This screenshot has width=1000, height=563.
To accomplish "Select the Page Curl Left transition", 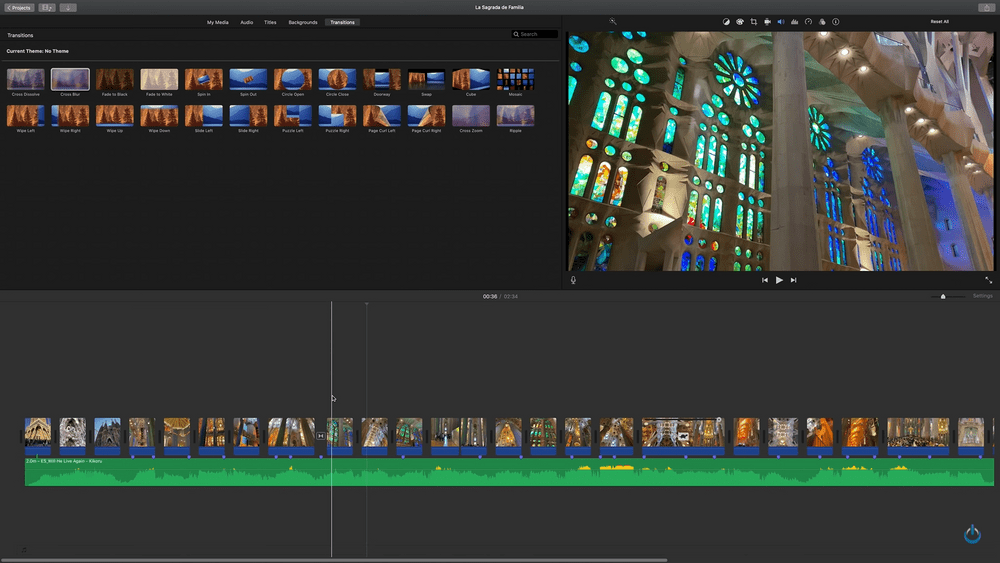I will (382, 116).
